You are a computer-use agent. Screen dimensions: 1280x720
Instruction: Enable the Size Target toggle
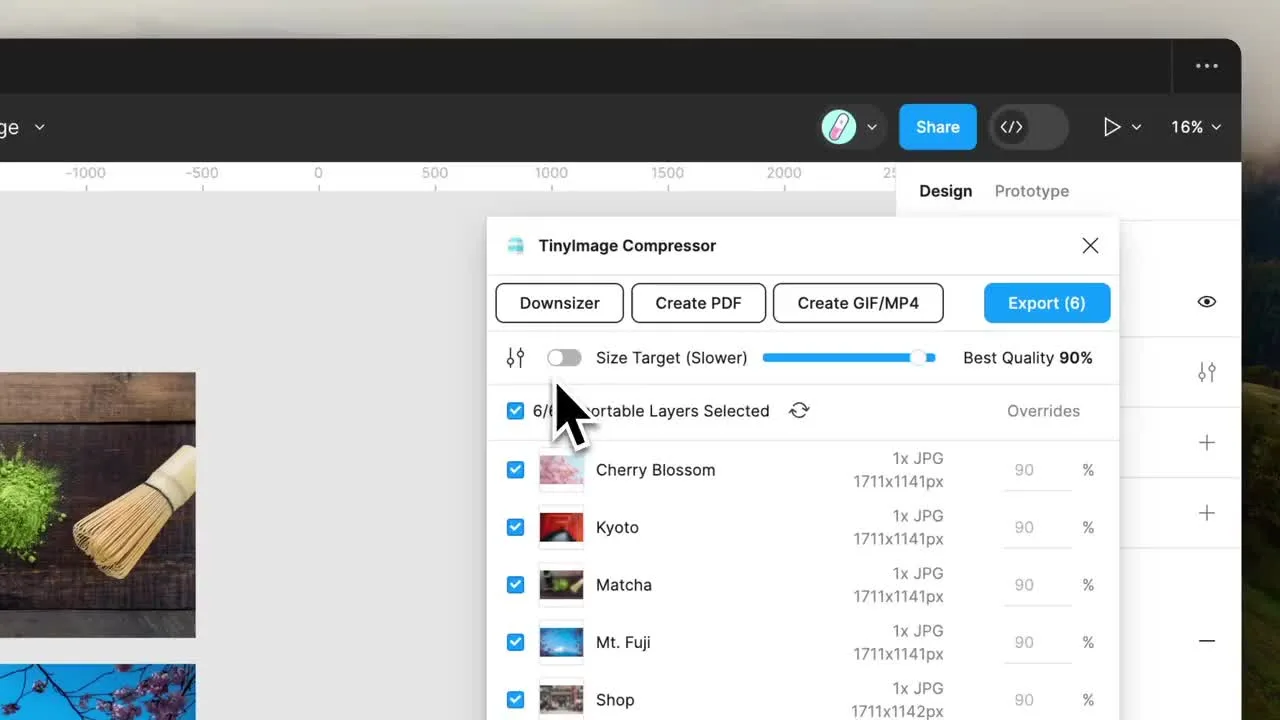564,358
